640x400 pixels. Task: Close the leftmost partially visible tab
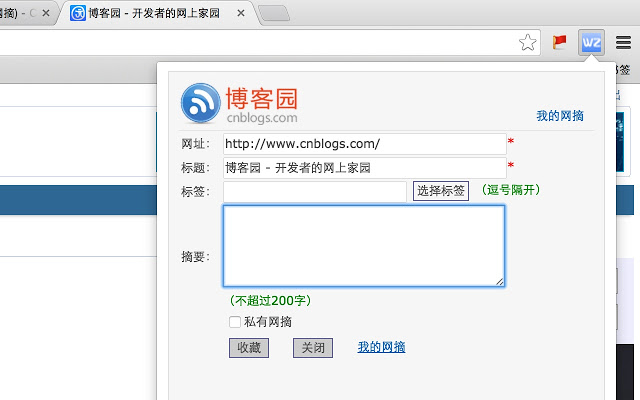tap(46, 13)
